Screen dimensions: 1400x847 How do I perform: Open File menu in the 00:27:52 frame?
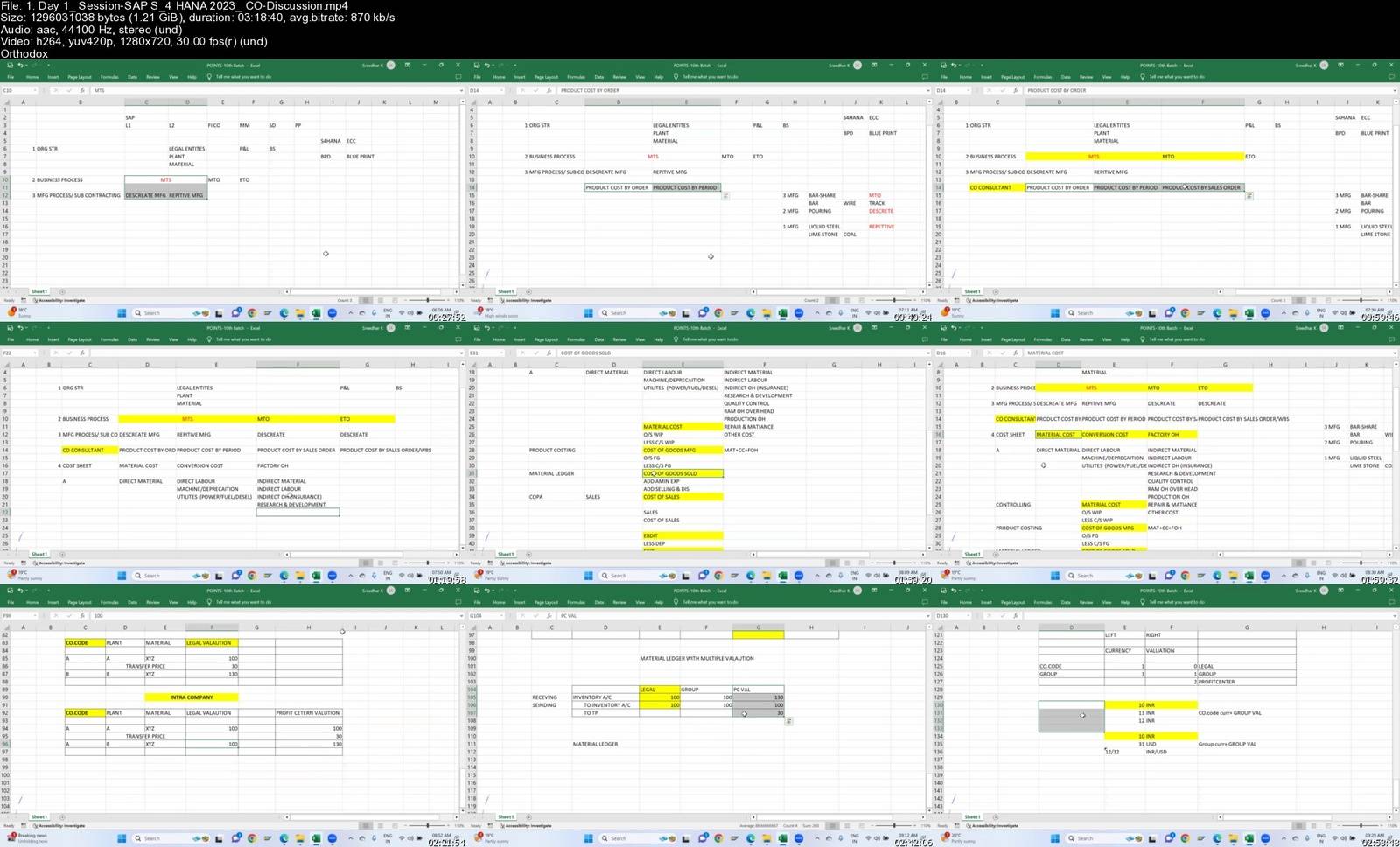tap(10, 77)
